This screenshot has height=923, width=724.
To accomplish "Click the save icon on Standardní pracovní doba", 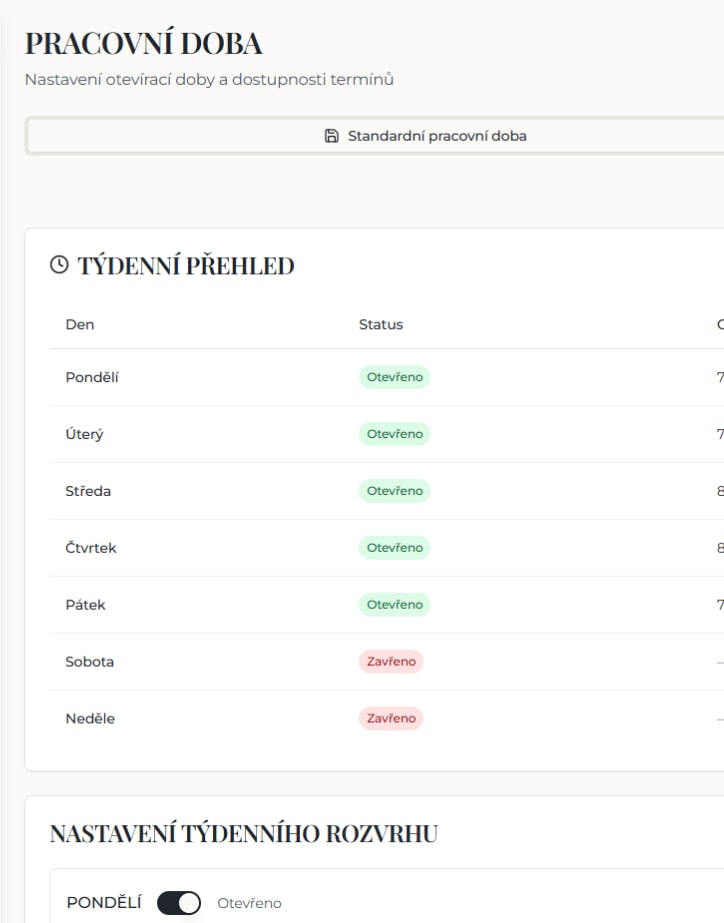I will pyautogui.click(x=332, y=136).
